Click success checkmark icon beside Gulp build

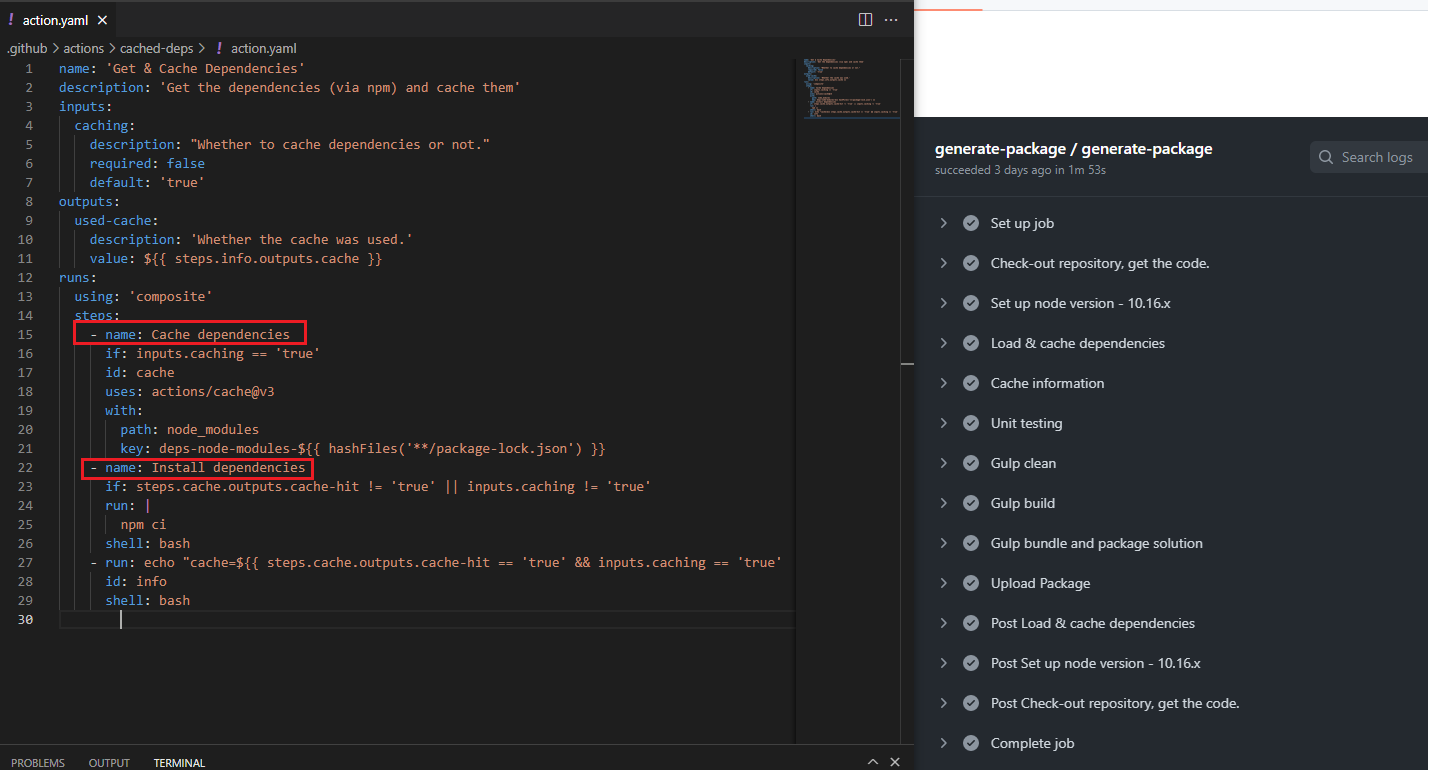(970, 503)
